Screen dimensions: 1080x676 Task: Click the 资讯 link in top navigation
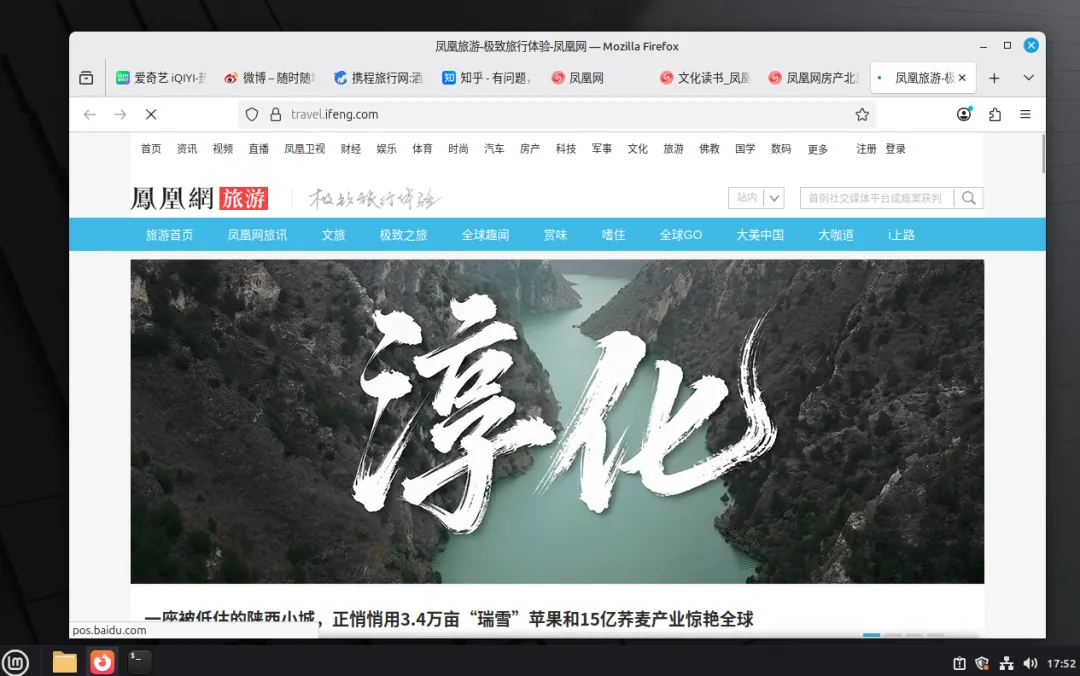[x=187, y=149]
